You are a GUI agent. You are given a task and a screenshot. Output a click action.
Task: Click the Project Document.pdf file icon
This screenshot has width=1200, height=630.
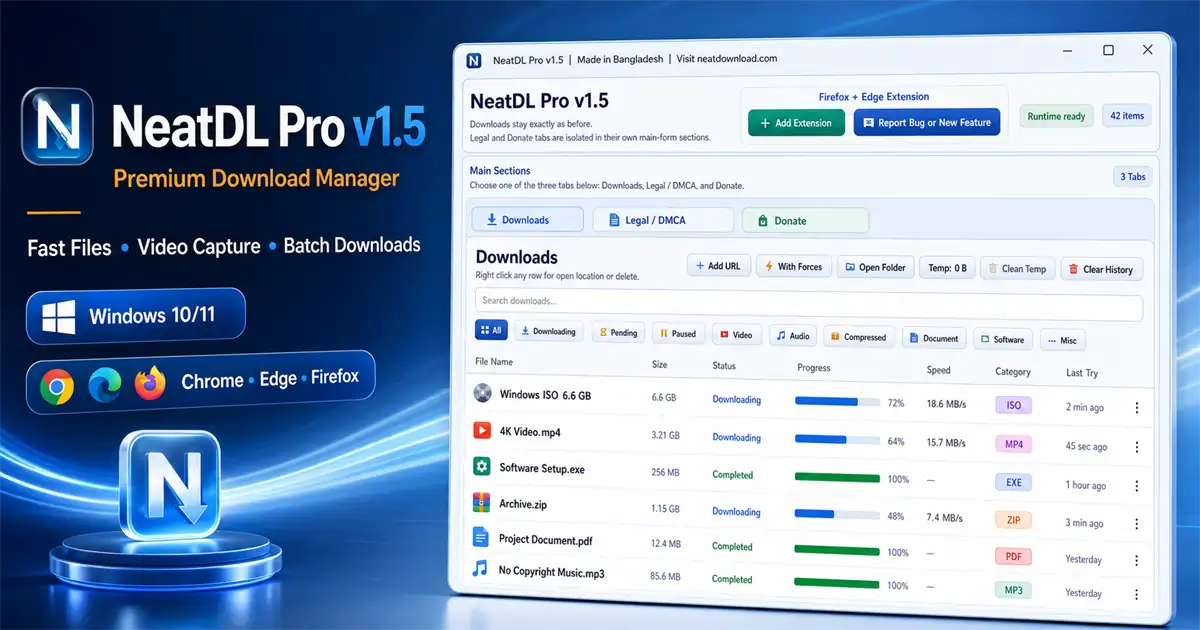[481, 538]
